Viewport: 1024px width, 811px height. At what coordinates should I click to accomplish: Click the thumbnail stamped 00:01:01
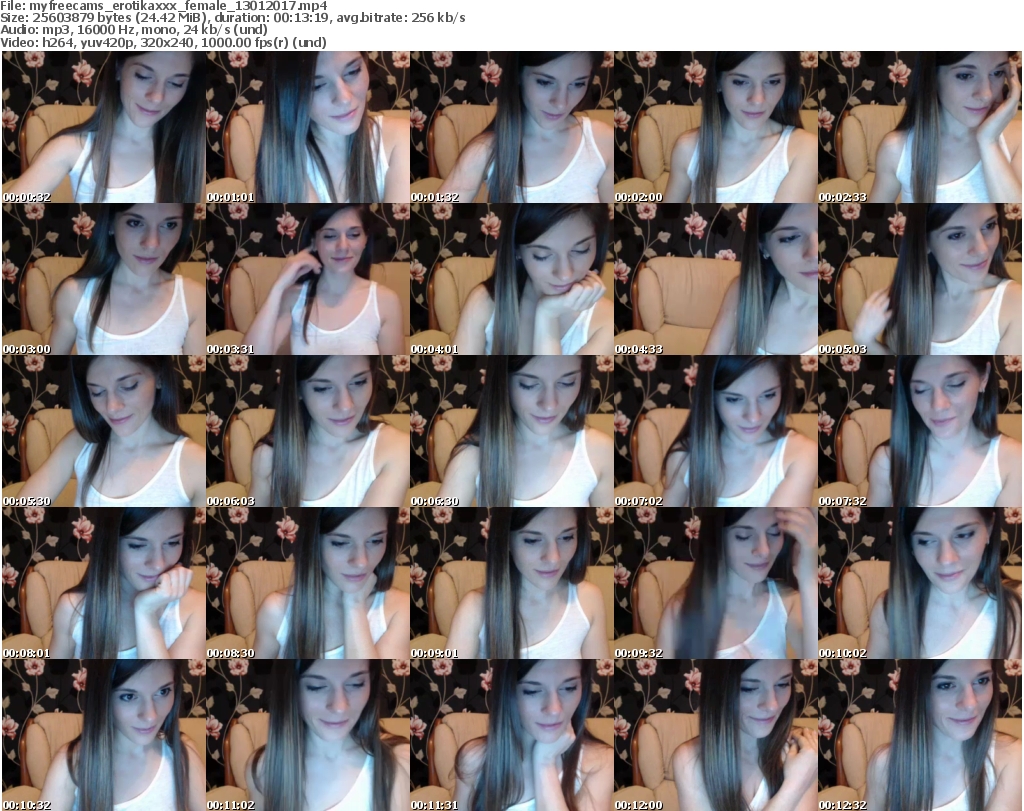click(308, 127)
